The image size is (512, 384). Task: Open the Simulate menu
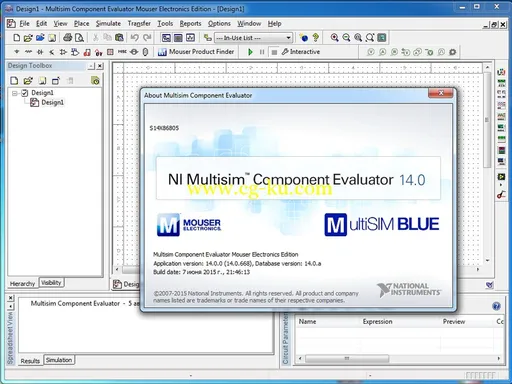[108, 24]
